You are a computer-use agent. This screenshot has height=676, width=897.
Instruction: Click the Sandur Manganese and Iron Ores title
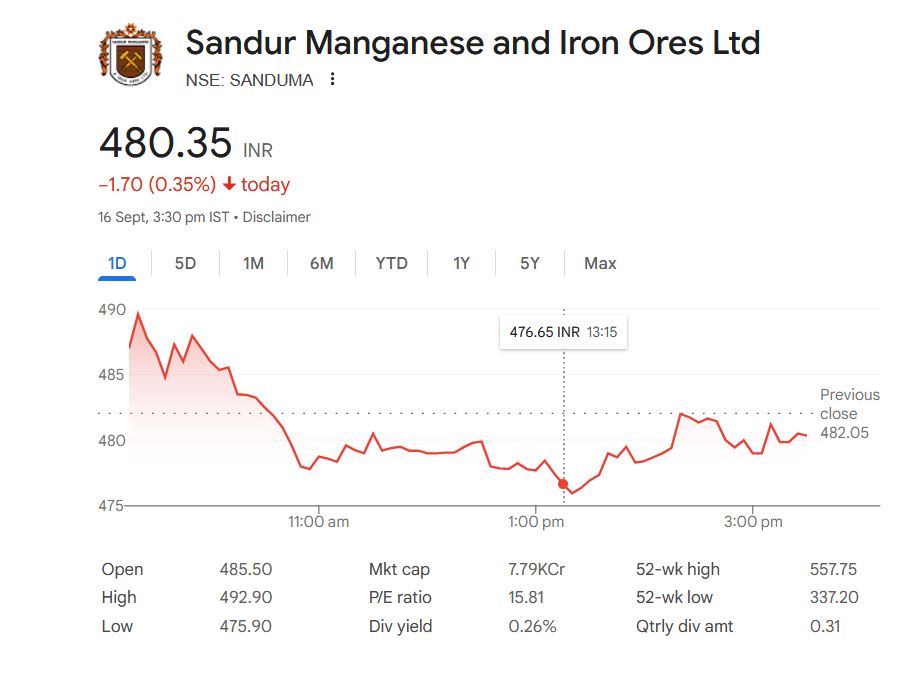point(473,43)
